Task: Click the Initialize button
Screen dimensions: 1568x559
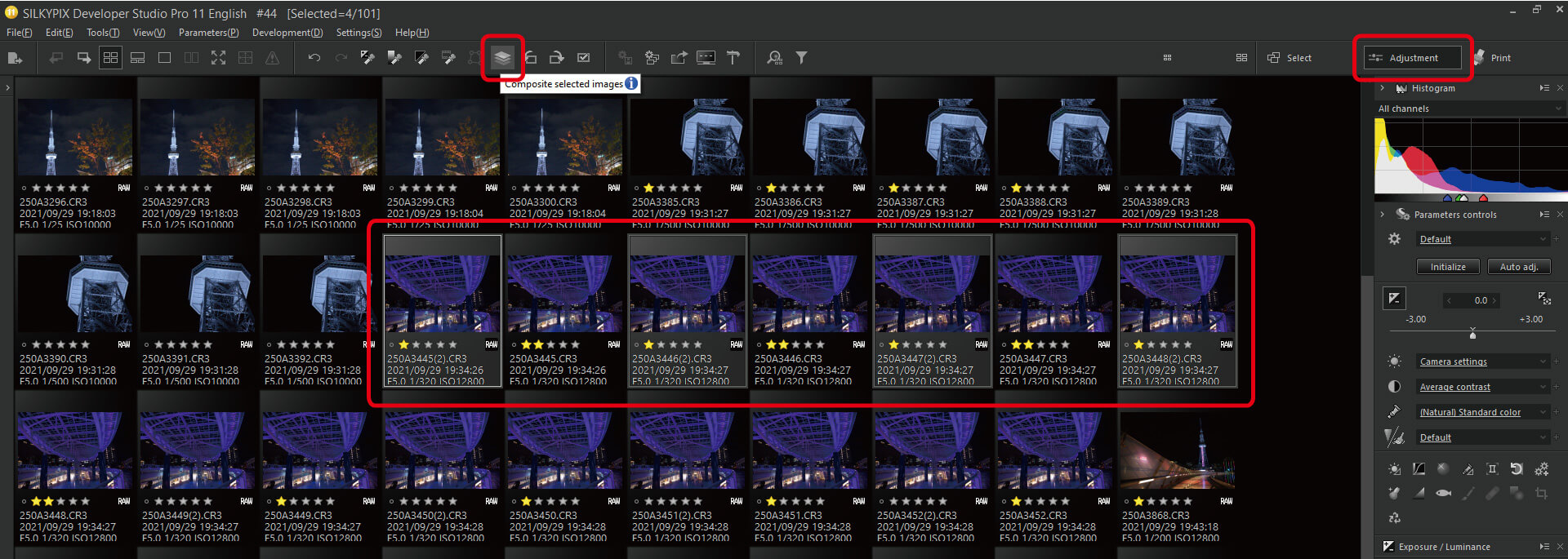Action: [1448, 267]
